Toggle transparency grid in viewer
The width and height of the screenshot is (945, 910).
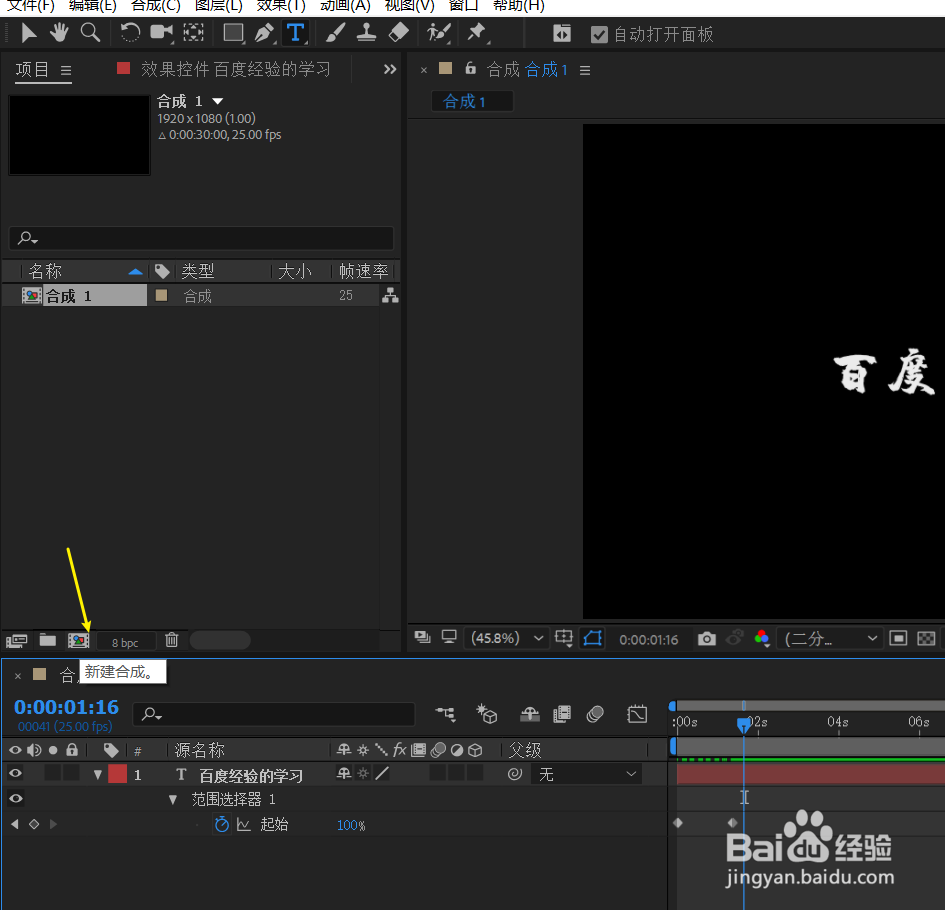[x=926, y=638]
